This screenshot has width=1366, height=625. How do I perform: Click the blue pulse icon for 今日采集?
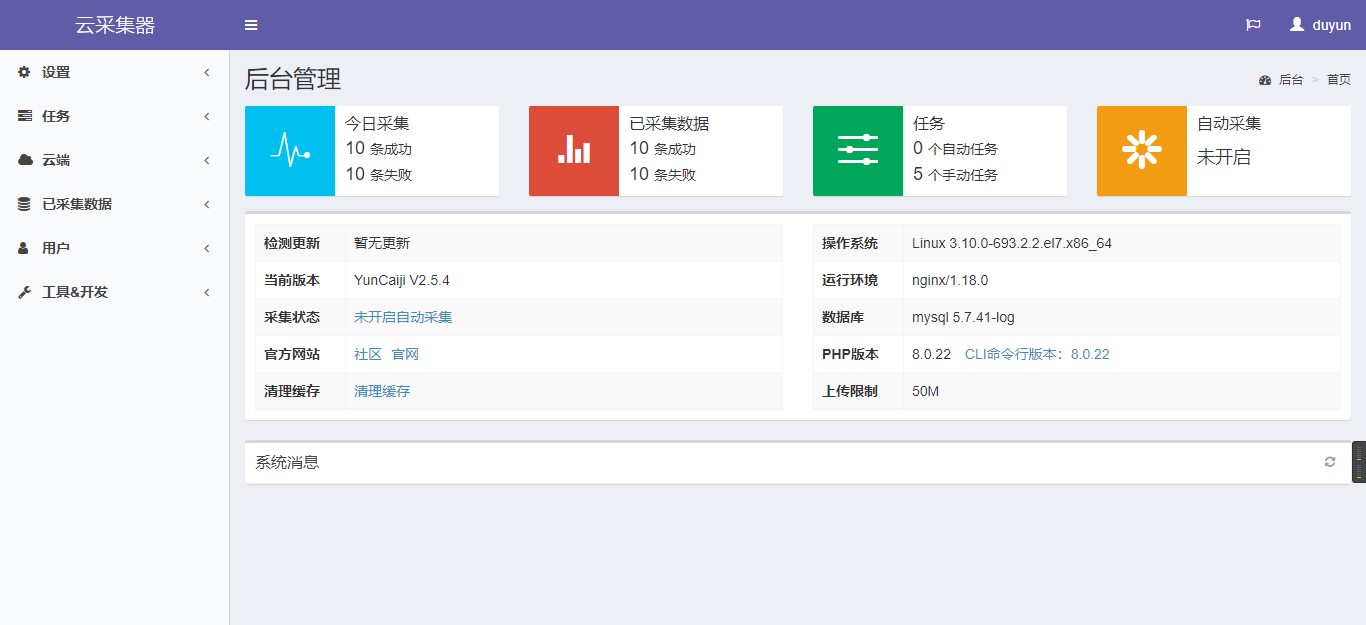[290, 151]
